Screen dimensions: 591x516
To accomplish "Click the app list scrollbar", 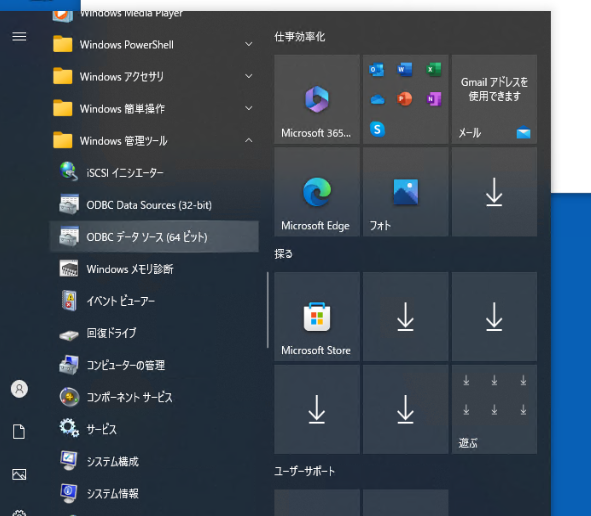I will point(268,310).
